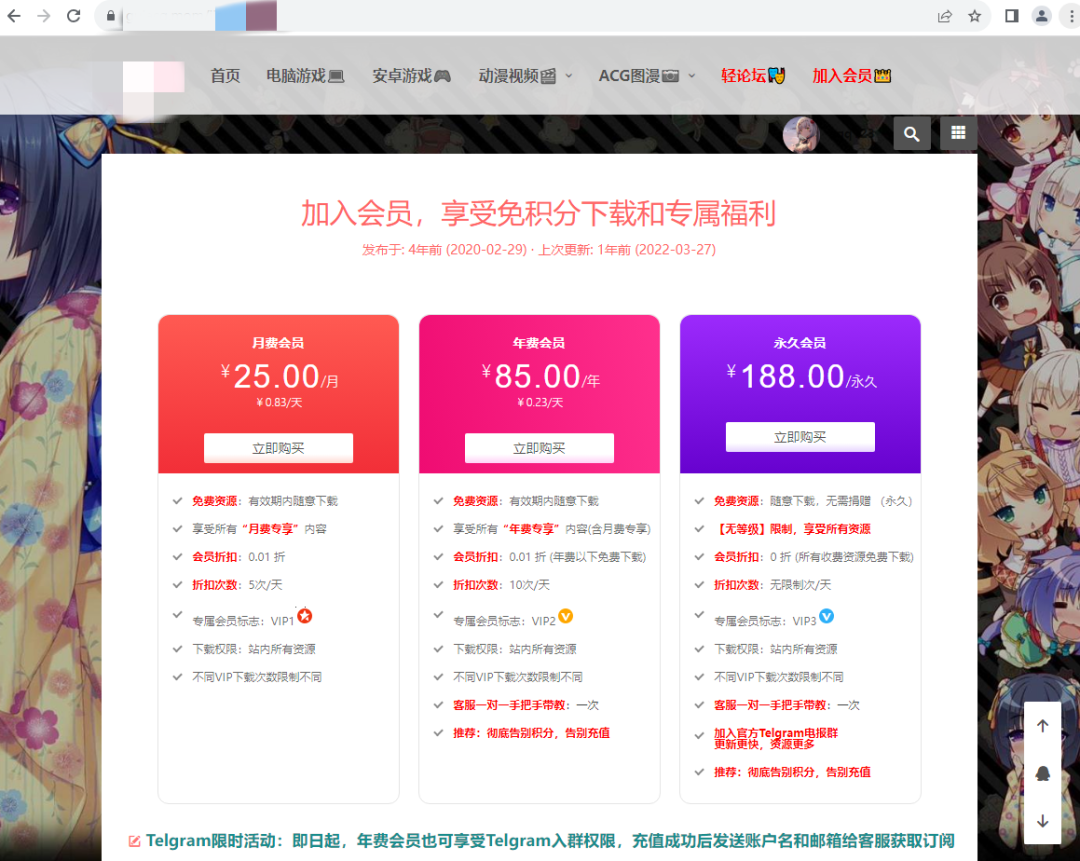Open the grid menu icon beside search
The height and width of the screenshot is (861, 1080).
click(958, 133)
